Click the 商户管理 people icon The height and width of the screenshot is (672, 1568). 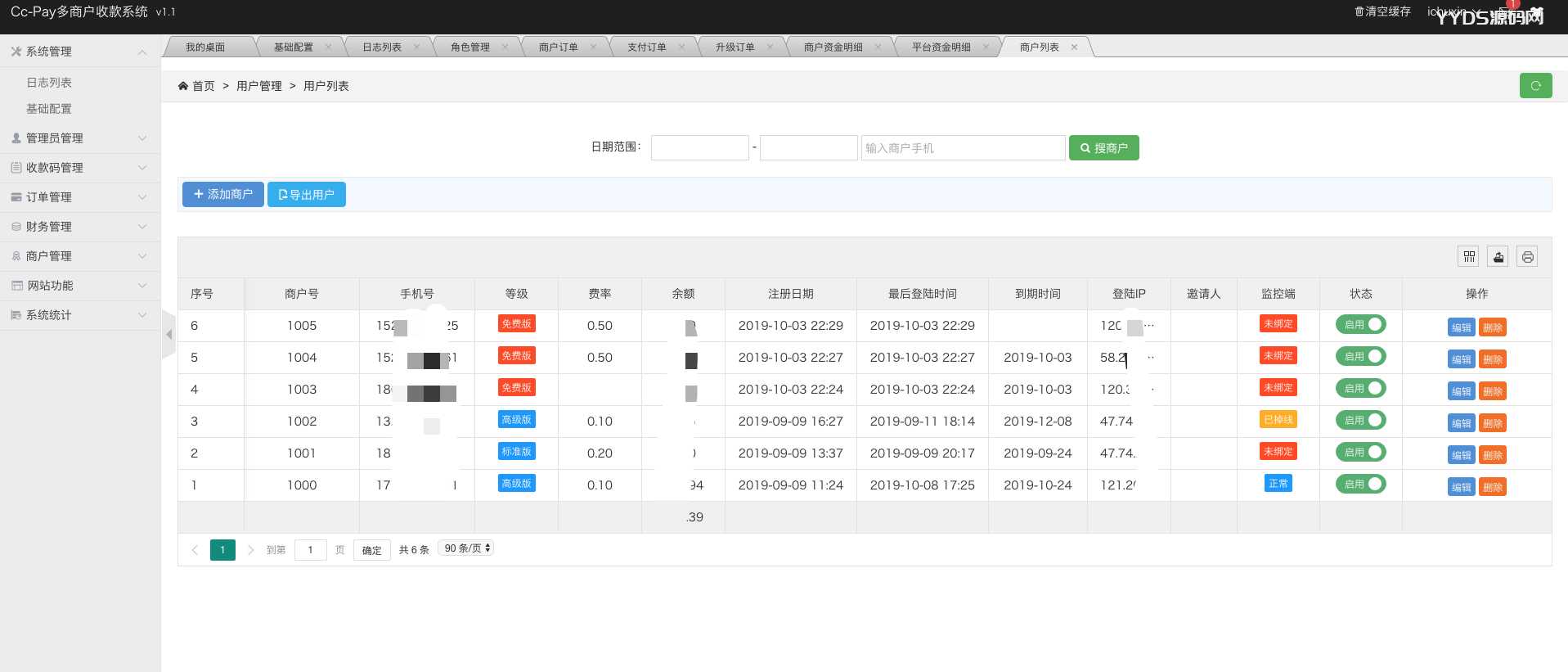[16, 256]
